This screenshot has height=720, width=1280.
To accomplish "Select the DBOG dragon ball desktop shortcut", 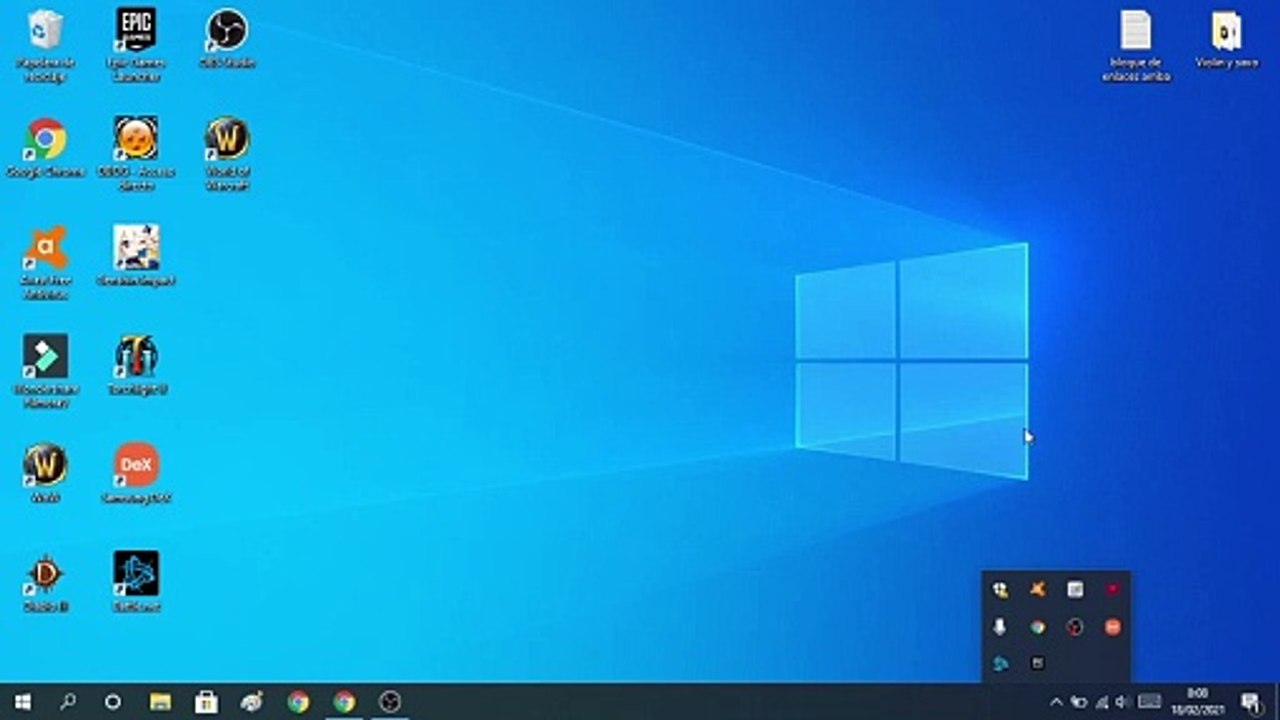I will pyautogui.click(x=136, y=153).
